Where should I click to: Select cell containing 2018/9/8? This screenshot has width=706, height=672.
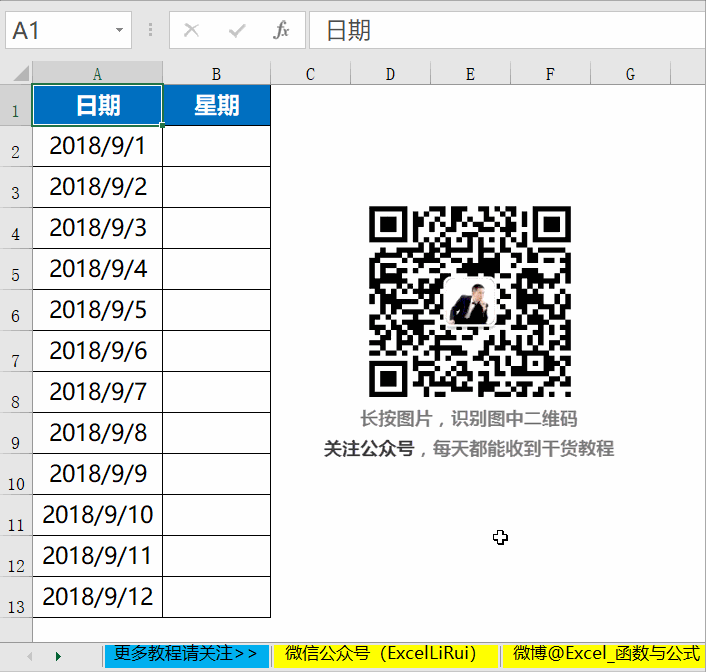(97, 433)
